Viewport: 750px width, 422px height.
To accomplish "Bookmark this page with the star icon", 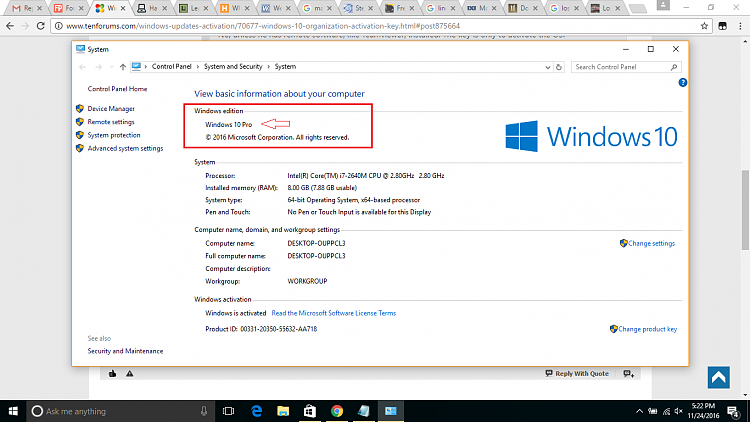I will pyautogui.click(x=704, y=26).
